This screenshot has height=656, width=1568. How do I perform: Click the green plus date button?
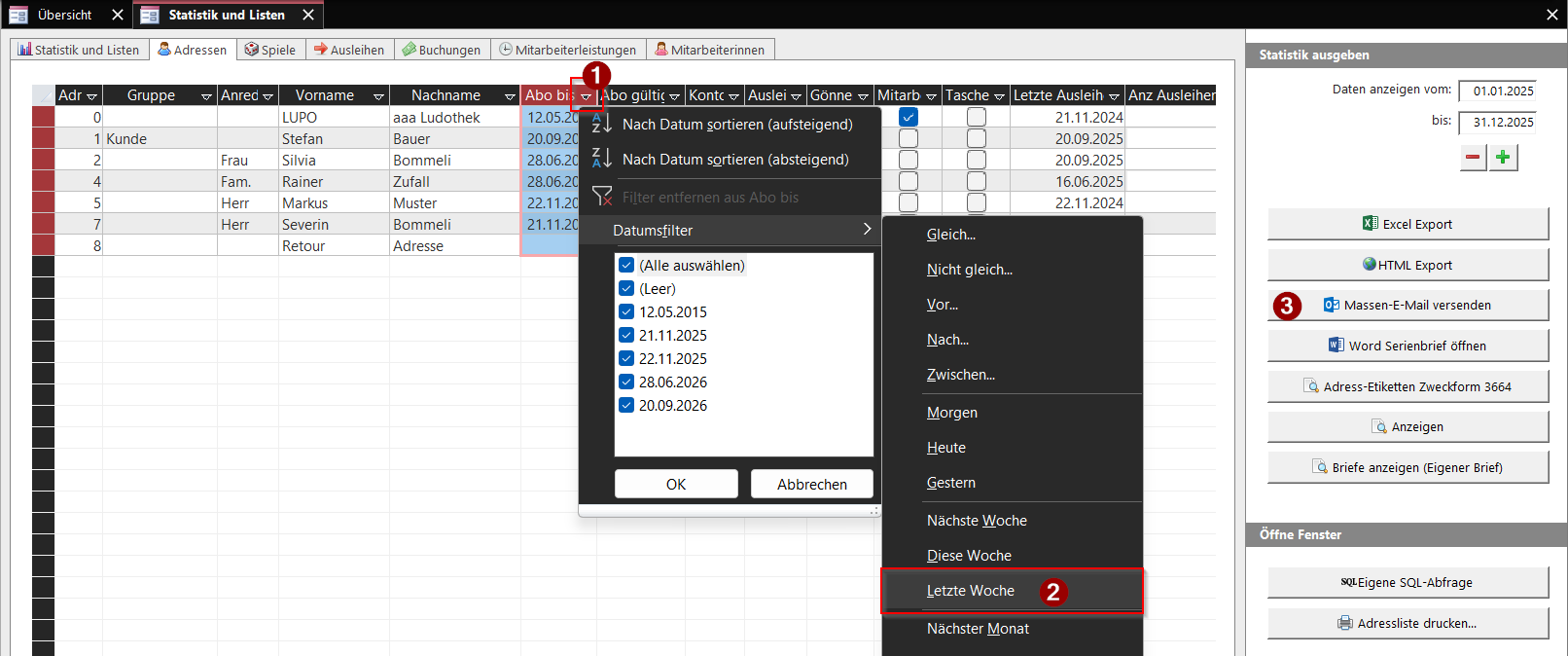pos(1503,158)
